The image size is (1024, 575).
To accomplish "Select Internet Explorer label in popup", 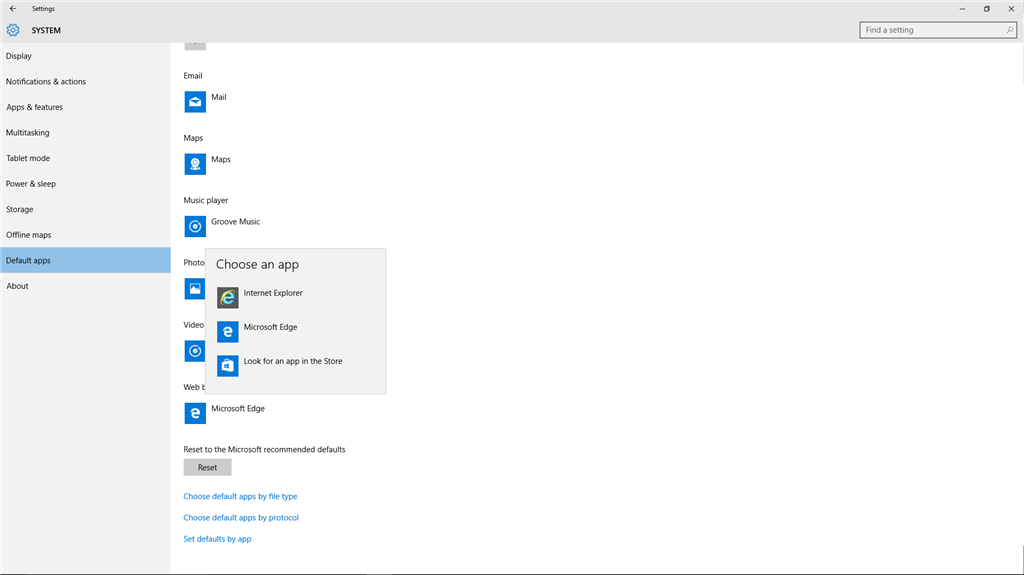I will 273,293.
